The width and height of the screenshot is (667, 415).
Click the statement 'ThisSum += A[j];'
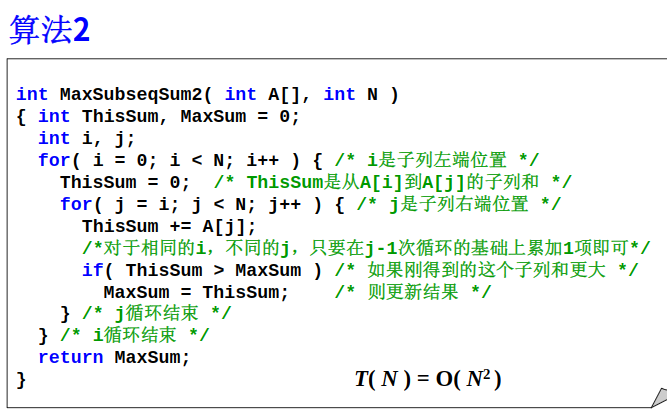(169, 227)
